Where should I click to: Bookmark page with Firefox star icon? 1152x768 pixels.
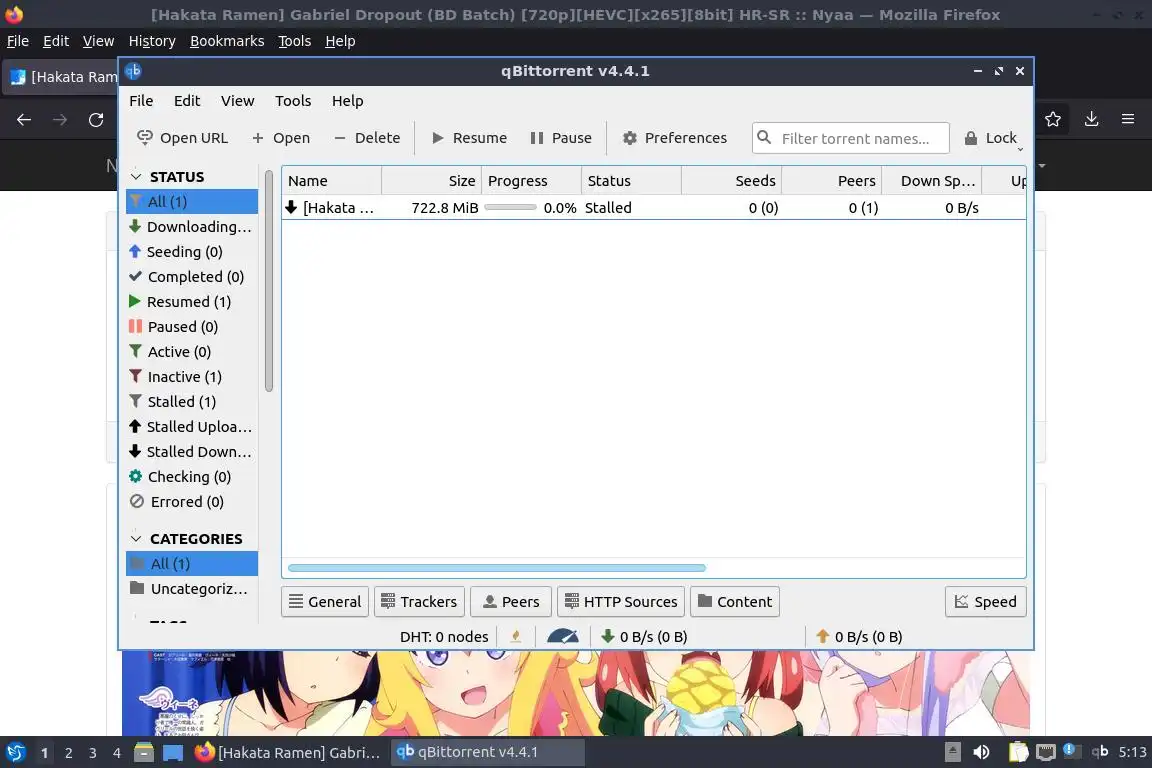pos(1053,119)
